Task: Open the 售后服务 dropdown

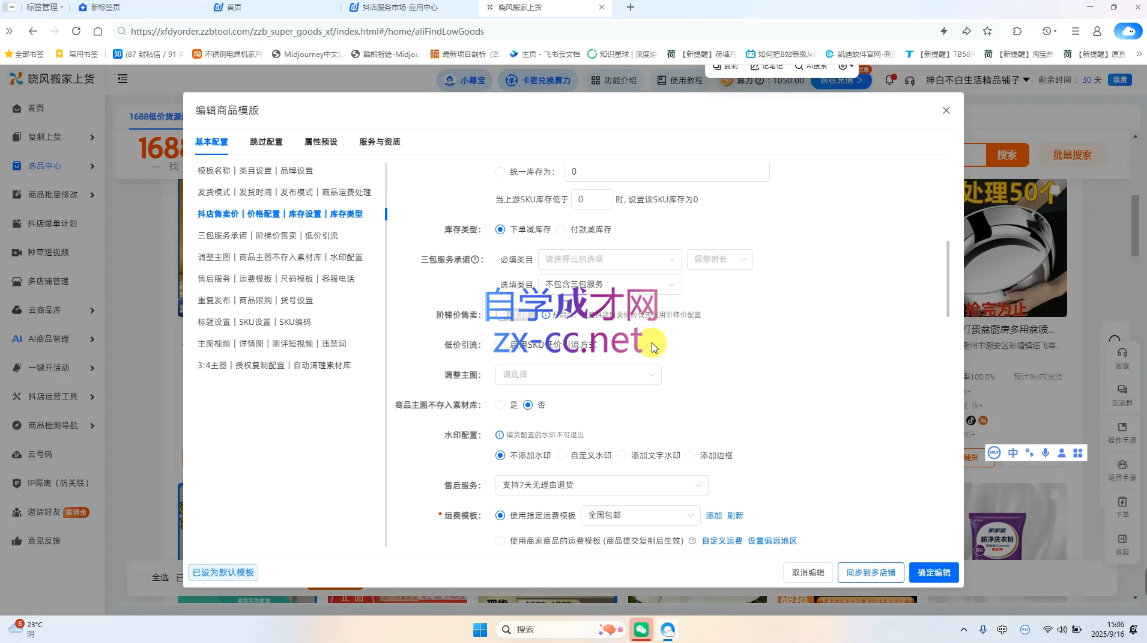Action: (x=601, y=485)
